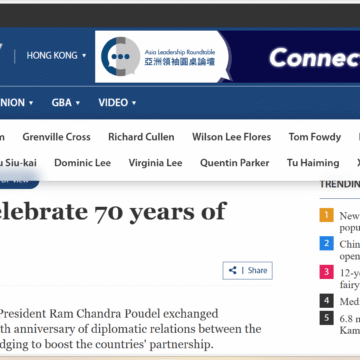The image size is (360, 360).
Task: Open Siu-kai columnist link
Action: pyautogui.click(x=18, y=163)
